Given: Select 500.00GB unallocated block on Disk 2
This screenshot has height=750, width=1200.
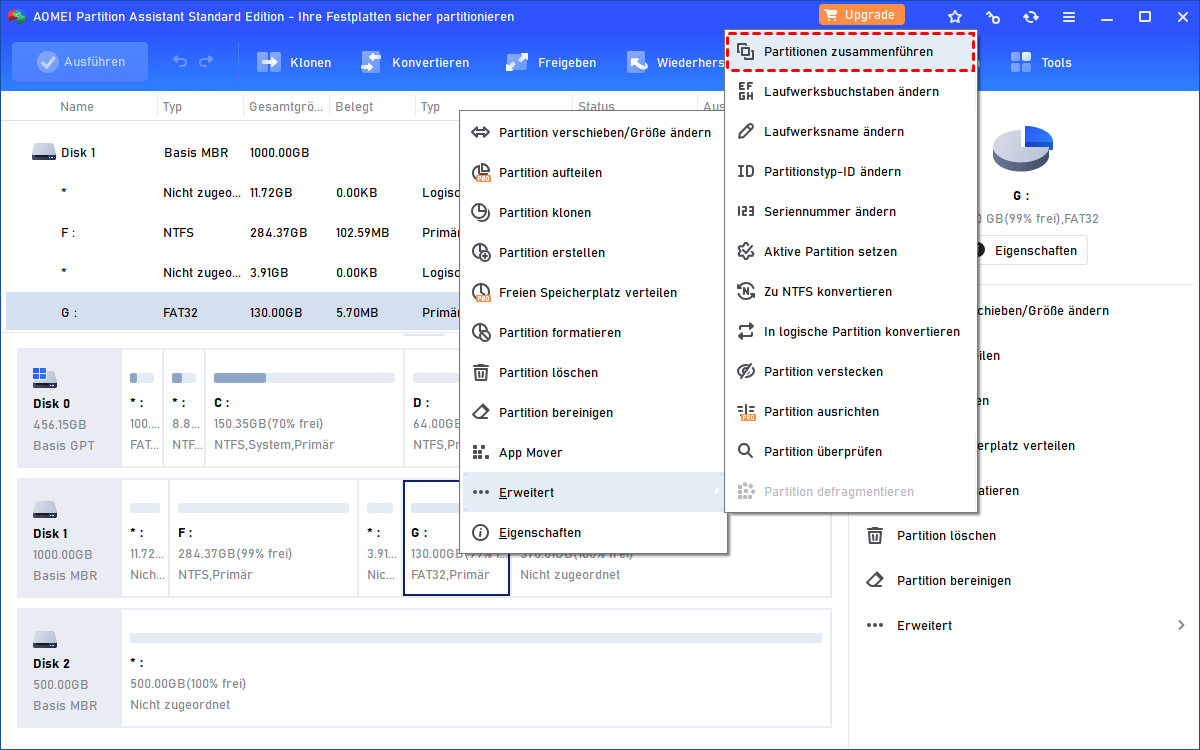Looking at the screenshot, I should [x=476, y=667].
